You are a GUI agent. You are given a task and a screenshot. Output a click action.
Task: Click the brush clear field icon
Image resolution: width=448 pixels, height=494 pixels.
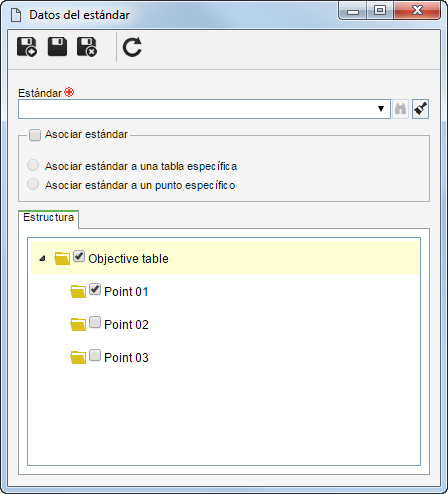[420, 109]
